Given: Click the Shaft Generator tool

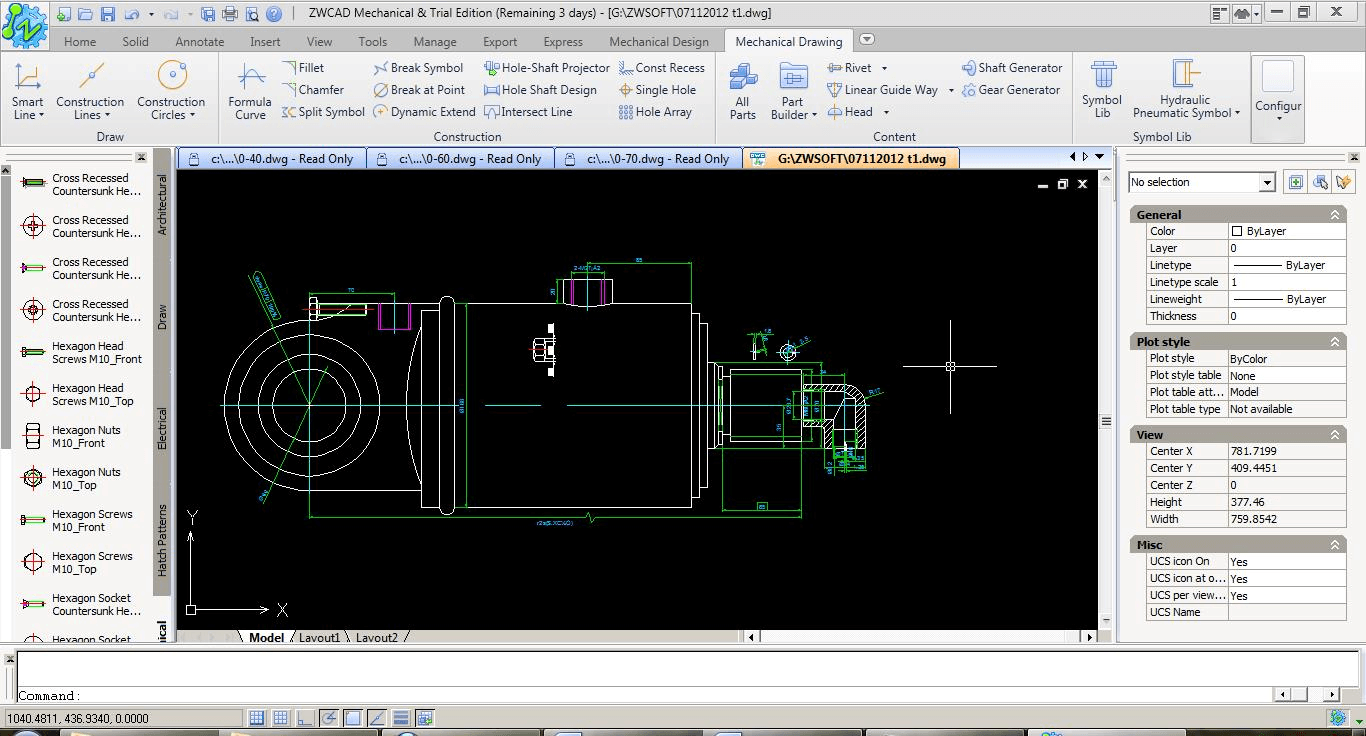Looking at the screenshot, I should tap(1012, 68).
